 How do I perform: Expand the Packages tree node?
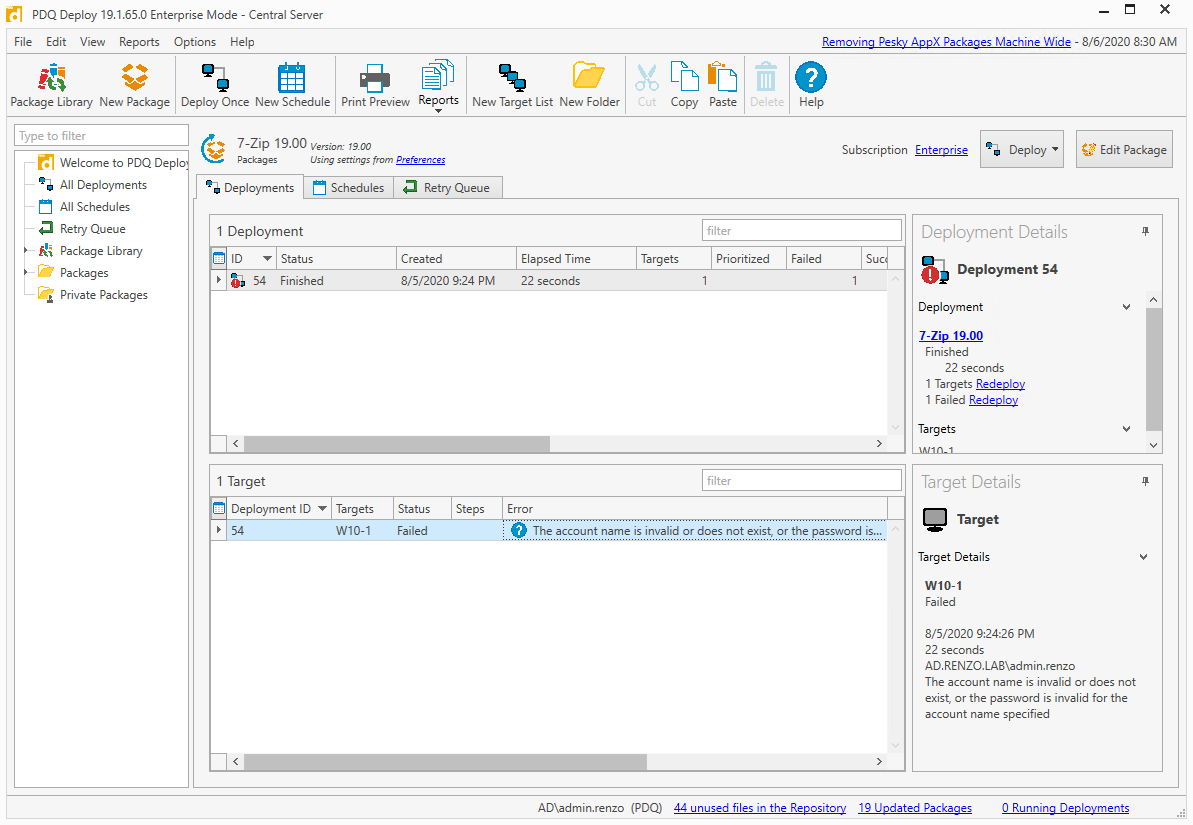click(25, 272)
